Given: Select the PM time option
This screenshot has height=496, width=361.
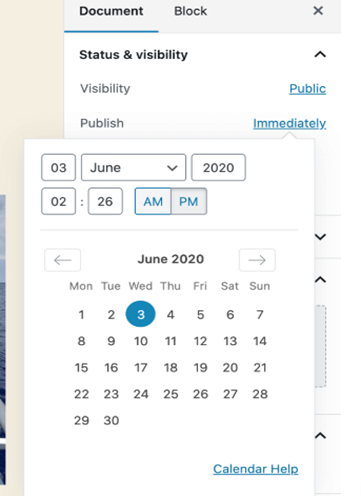Looking at the screenshot, I should point(189,201).
